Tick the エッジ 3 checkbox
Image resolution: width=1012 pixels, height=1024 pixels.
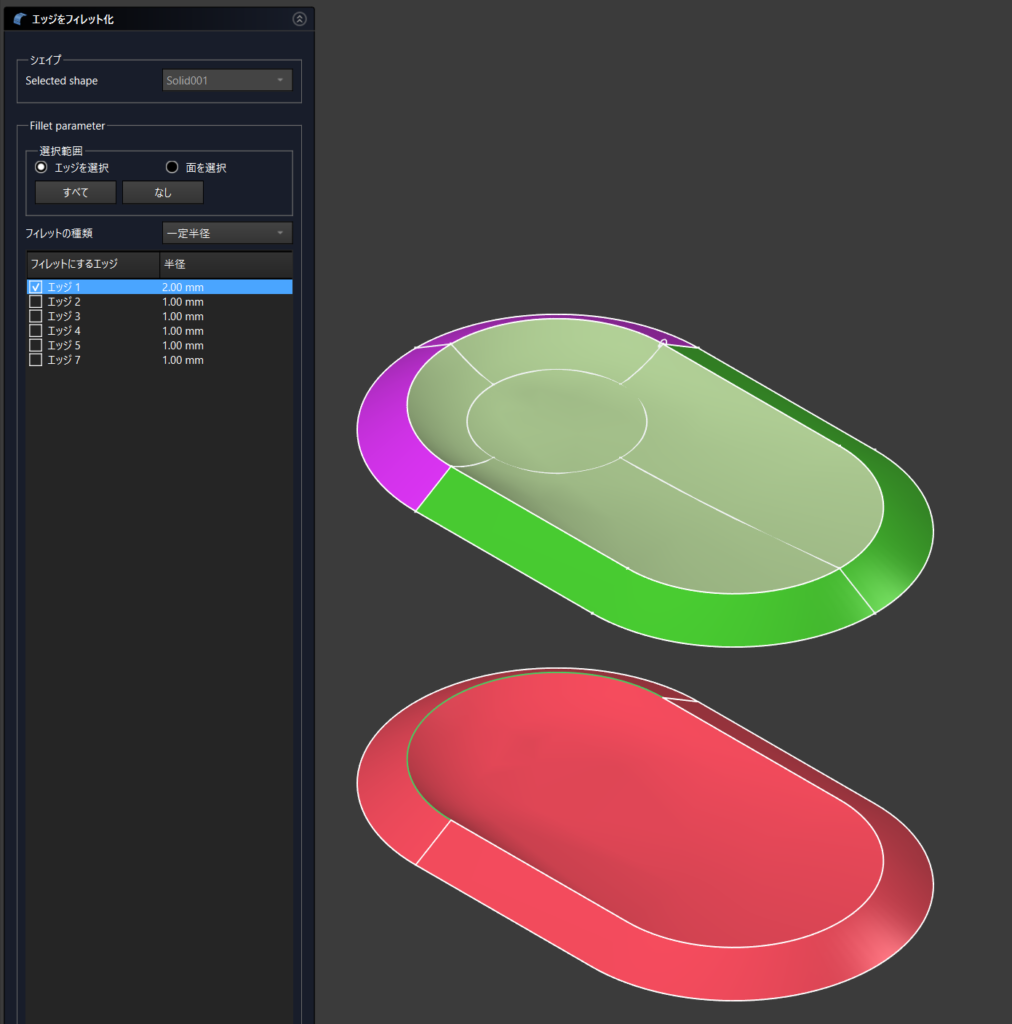point(36,316)
